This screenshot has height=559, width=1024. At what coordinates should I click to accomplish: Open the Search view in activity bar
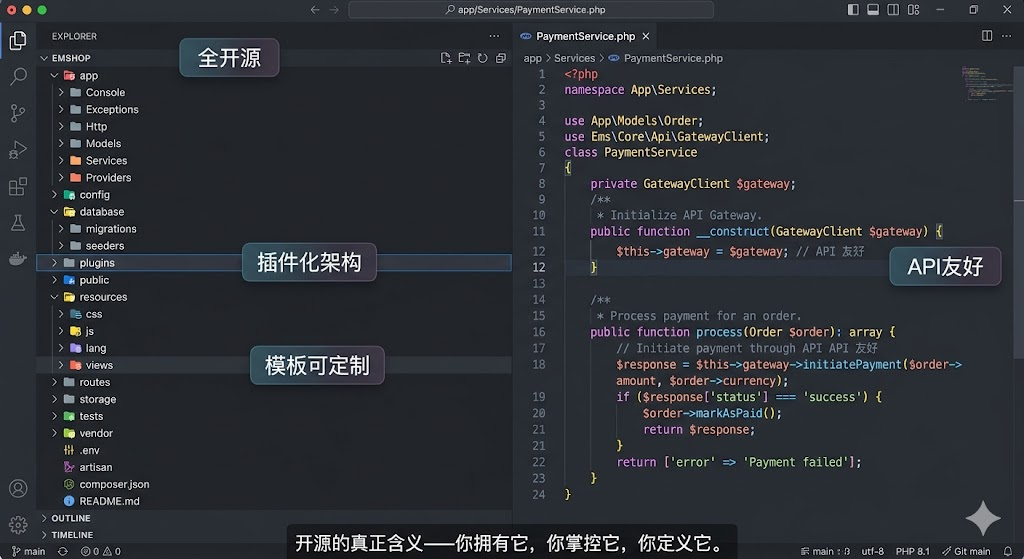18,77
